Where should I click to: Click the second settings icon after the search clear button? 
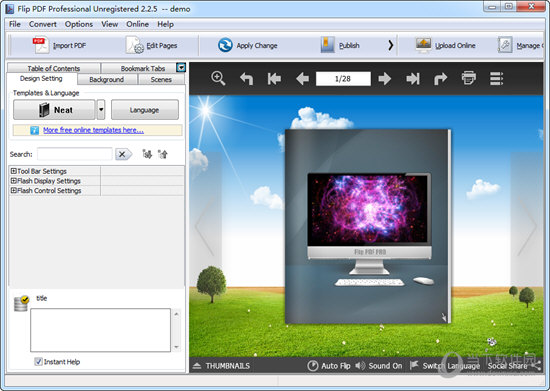[x=163, y=154]
